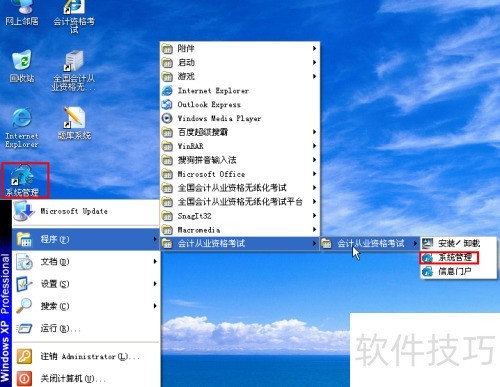Expand the 启动 submenu arrow

pyautogui.click(x=314, y=62)
